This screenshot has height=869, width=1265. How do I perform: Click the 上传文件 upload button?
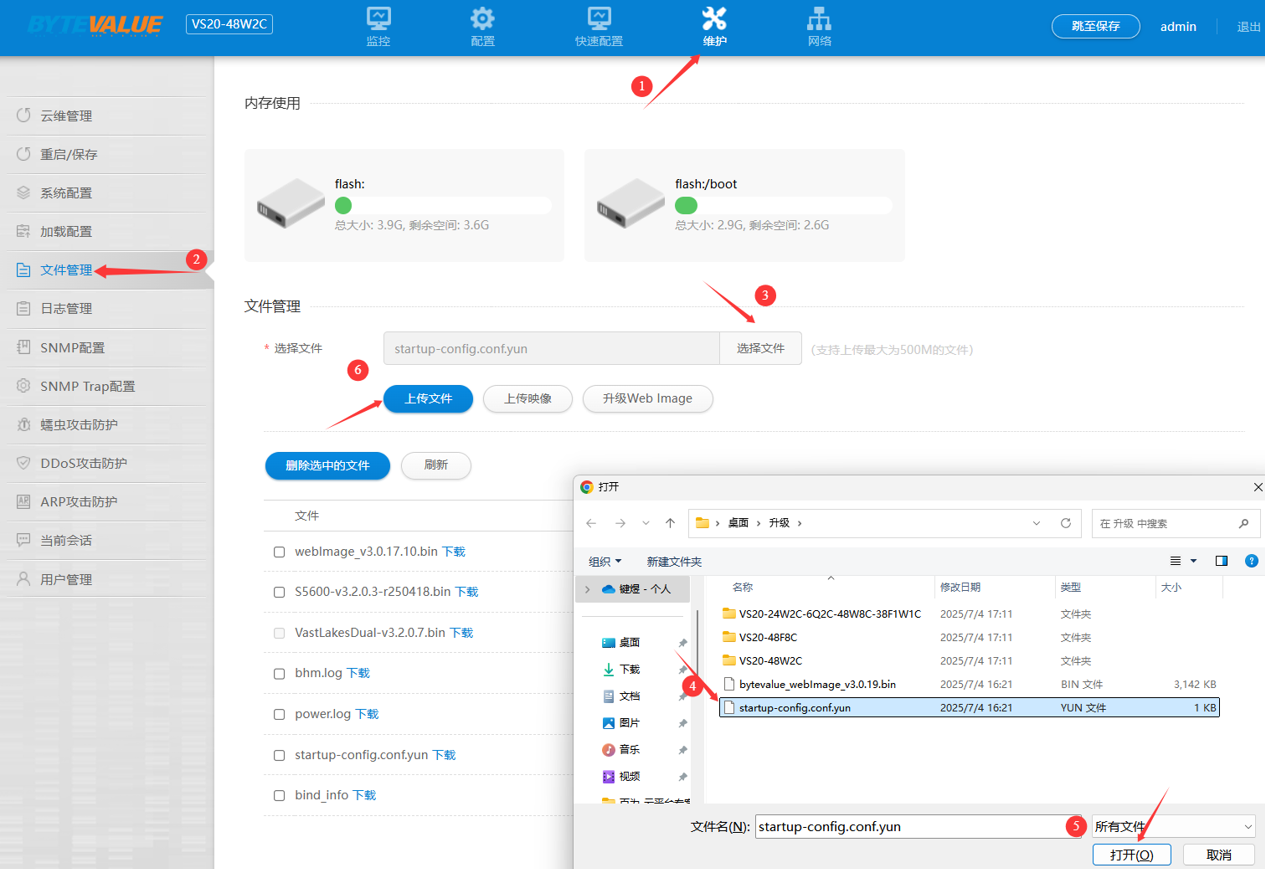[428, 399]
